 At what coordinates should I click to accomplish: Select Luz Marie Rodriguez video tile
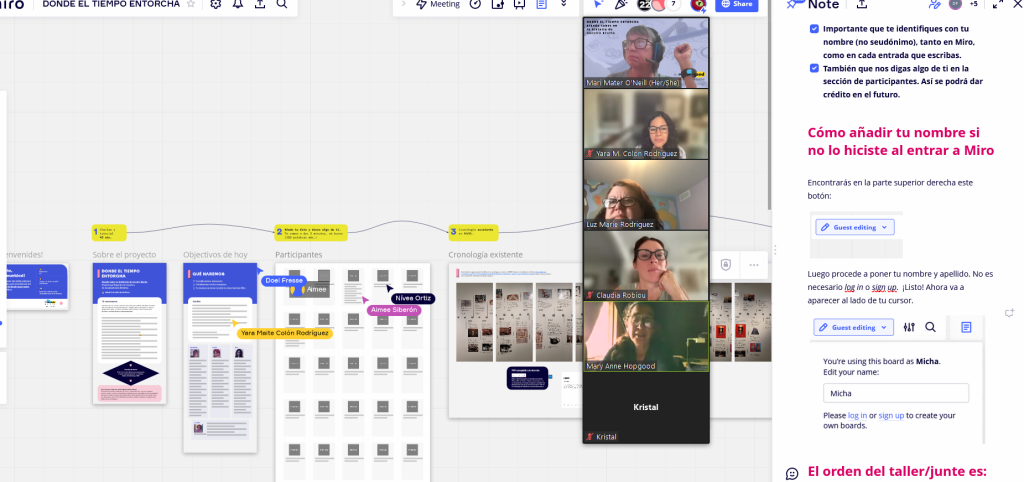coord(645,195)
